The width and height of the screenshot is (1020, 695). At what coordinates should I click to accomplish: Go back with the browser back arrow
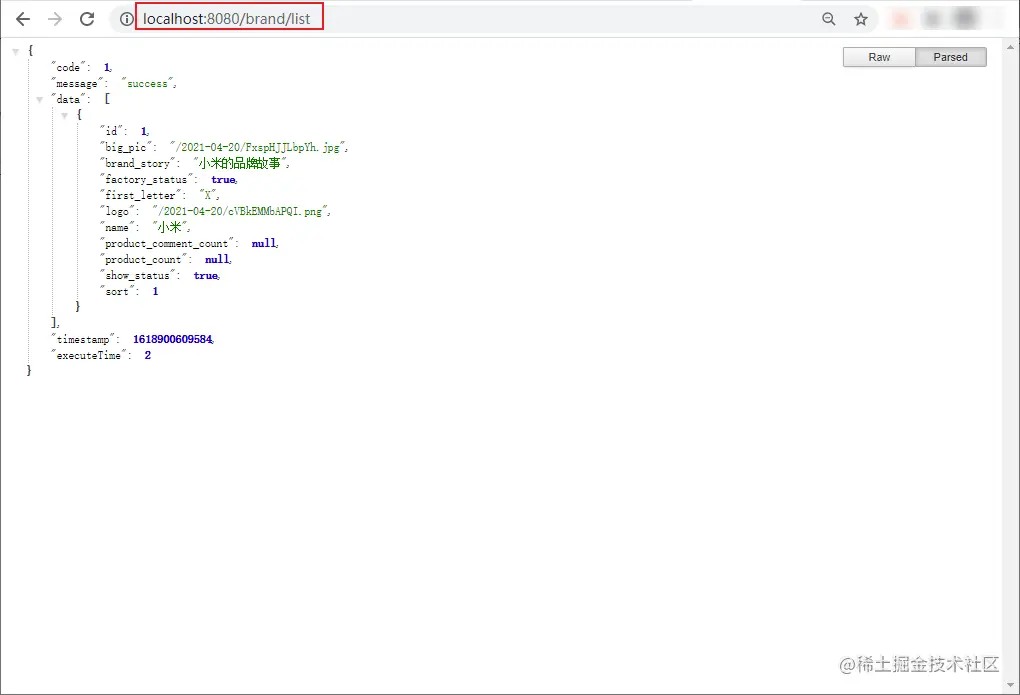pos(23,19)
